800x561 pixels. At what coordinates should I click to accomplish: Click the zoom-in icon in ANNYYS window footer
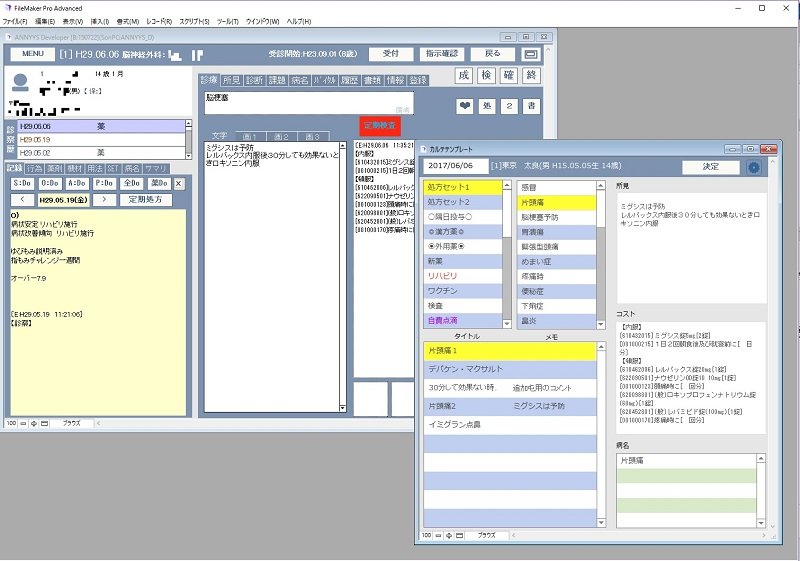pyautogui.click(x=34, y=423)
